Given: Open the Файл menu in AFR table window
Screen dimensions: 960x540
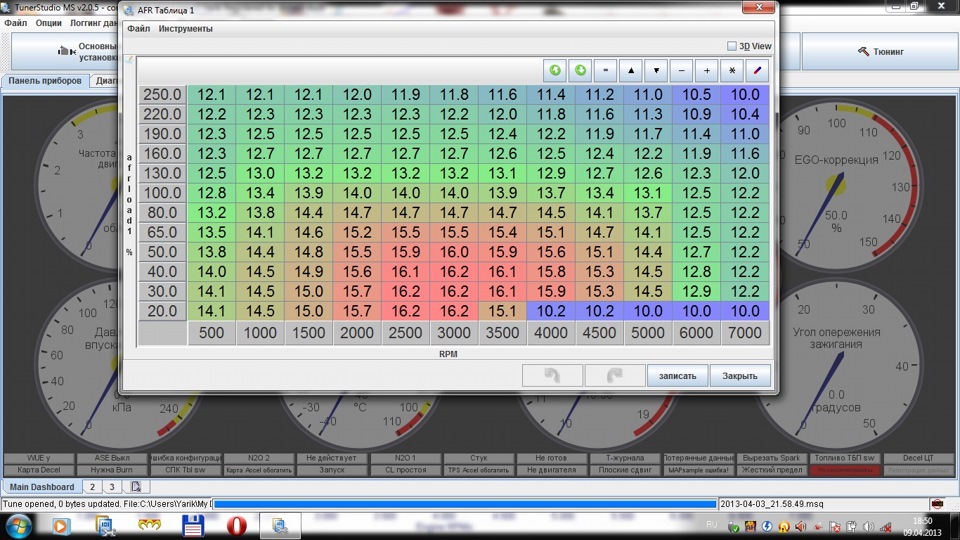Looking at the screenshot, I should (138, 29).
